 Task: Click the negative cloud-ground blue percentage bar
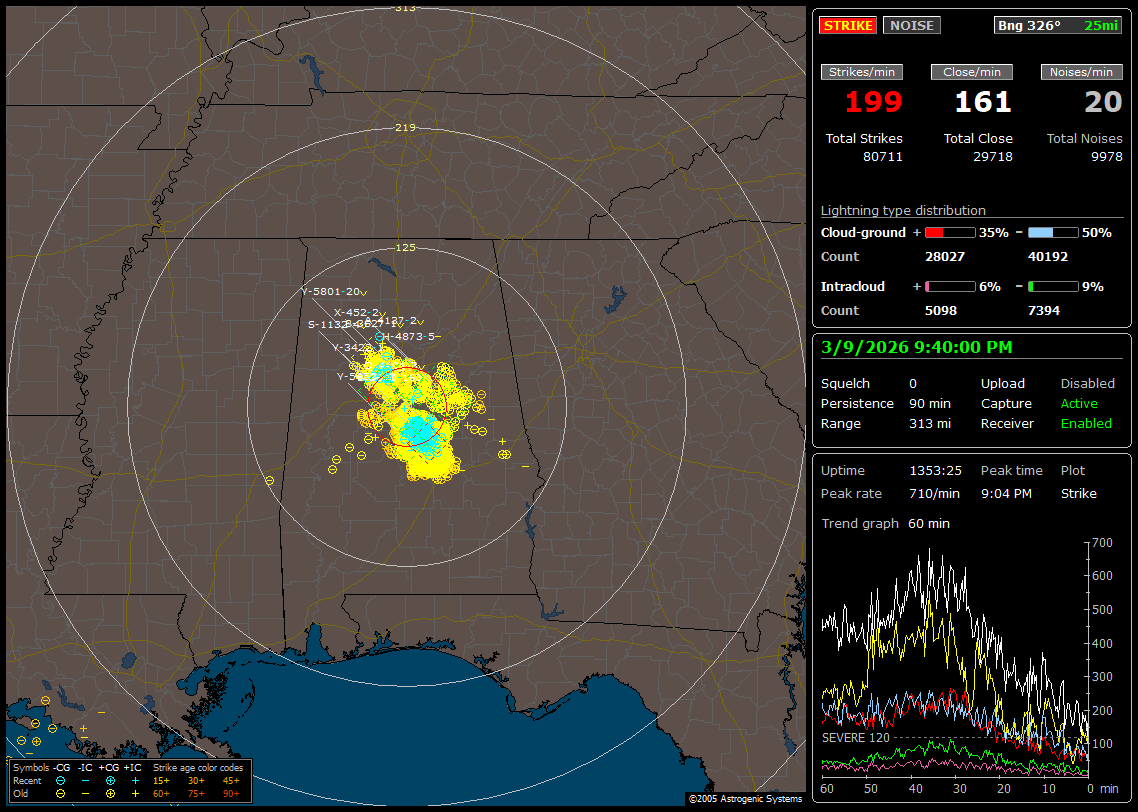1053,233
